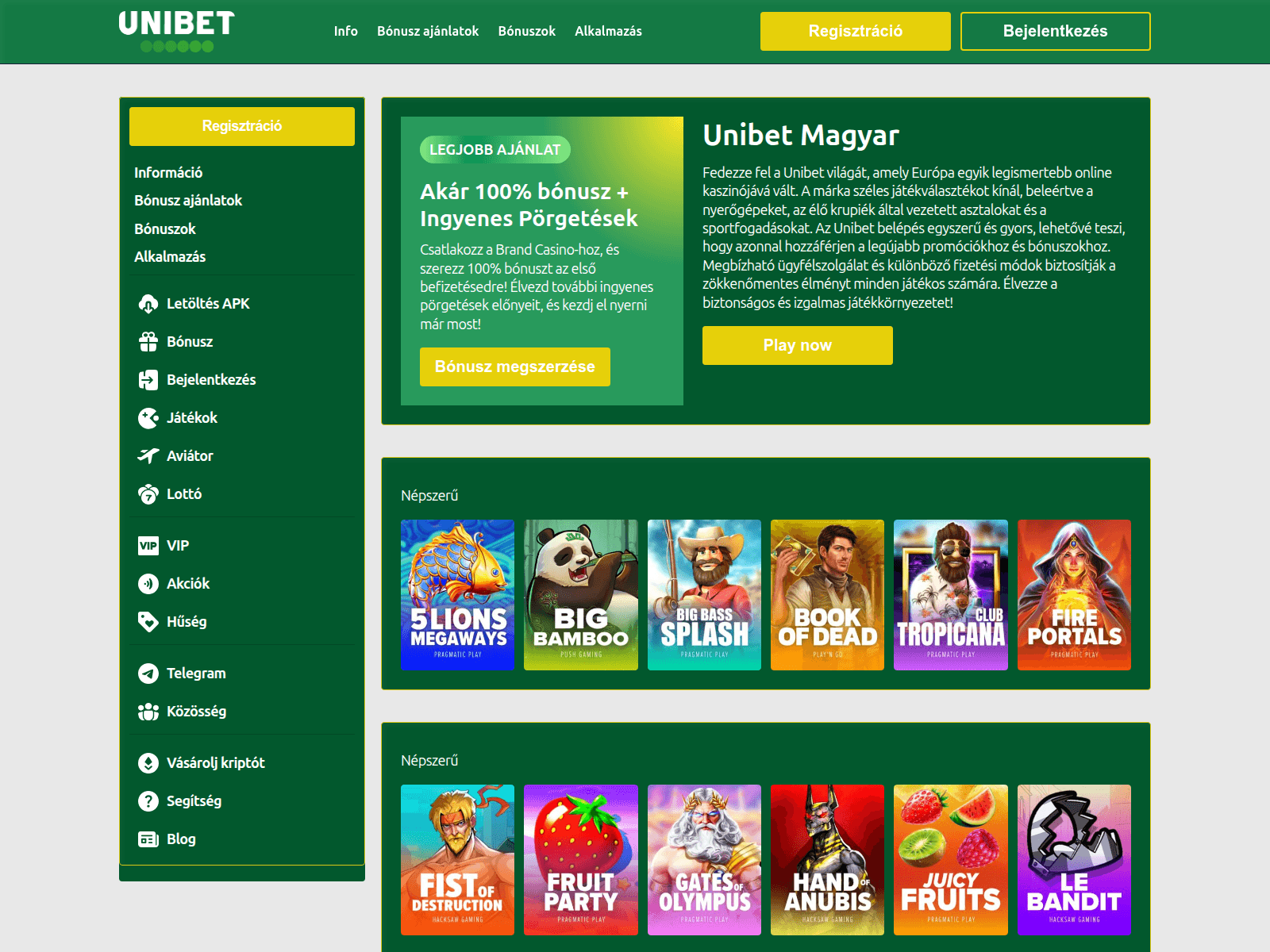Select Alkalmazás in the sidebar menu
Screen dimensions: 1270x952
tap(170, 256)
